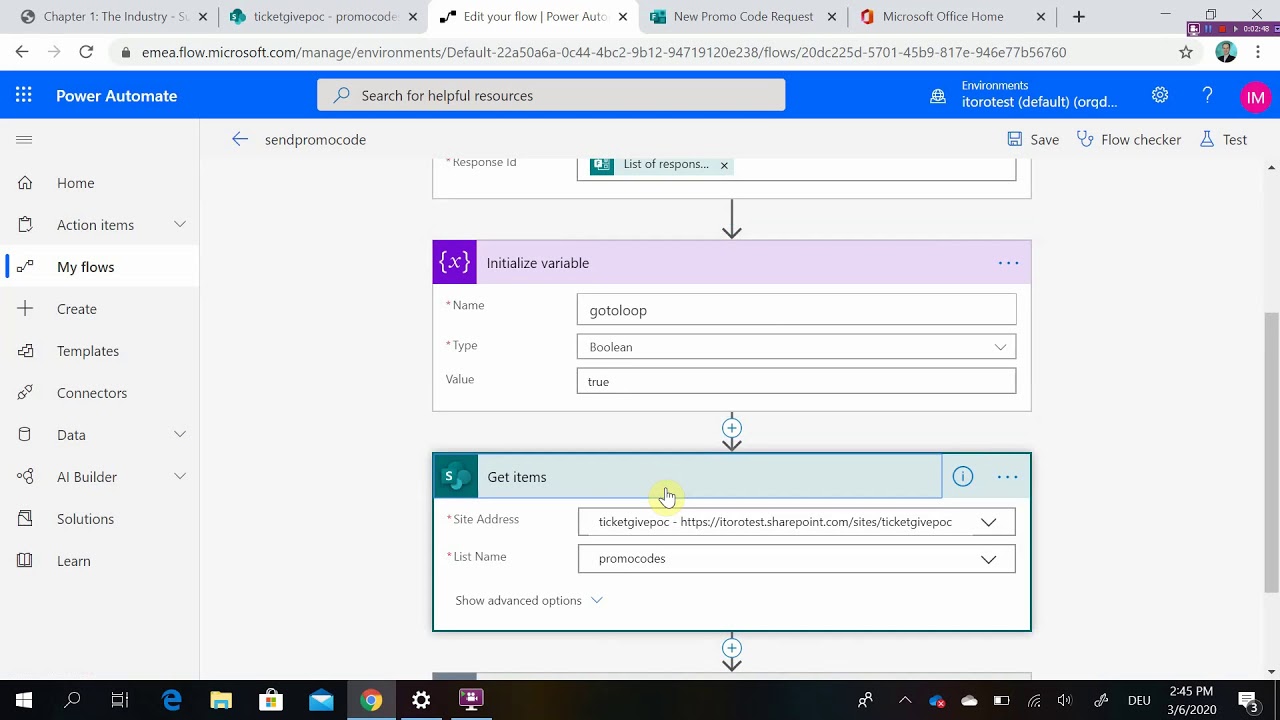Image resolution: width=1280 pixels, height=720 pixels.
Task: Open Chrome from the Windows taskbar
Action: point(371,700)
